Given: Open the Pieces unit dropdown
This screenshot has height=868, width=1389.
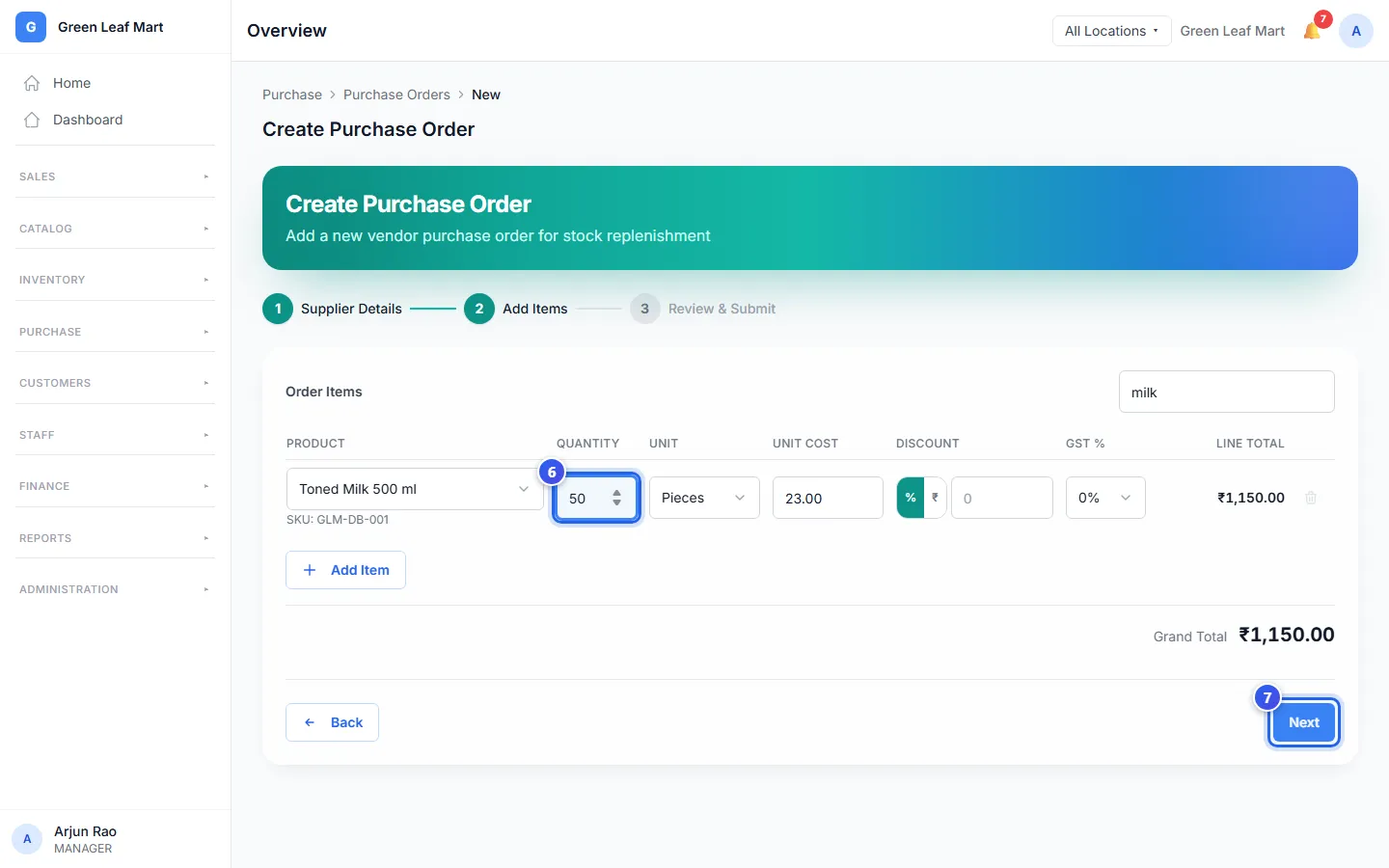Looking at the screenshot, I should click(704, 498).
